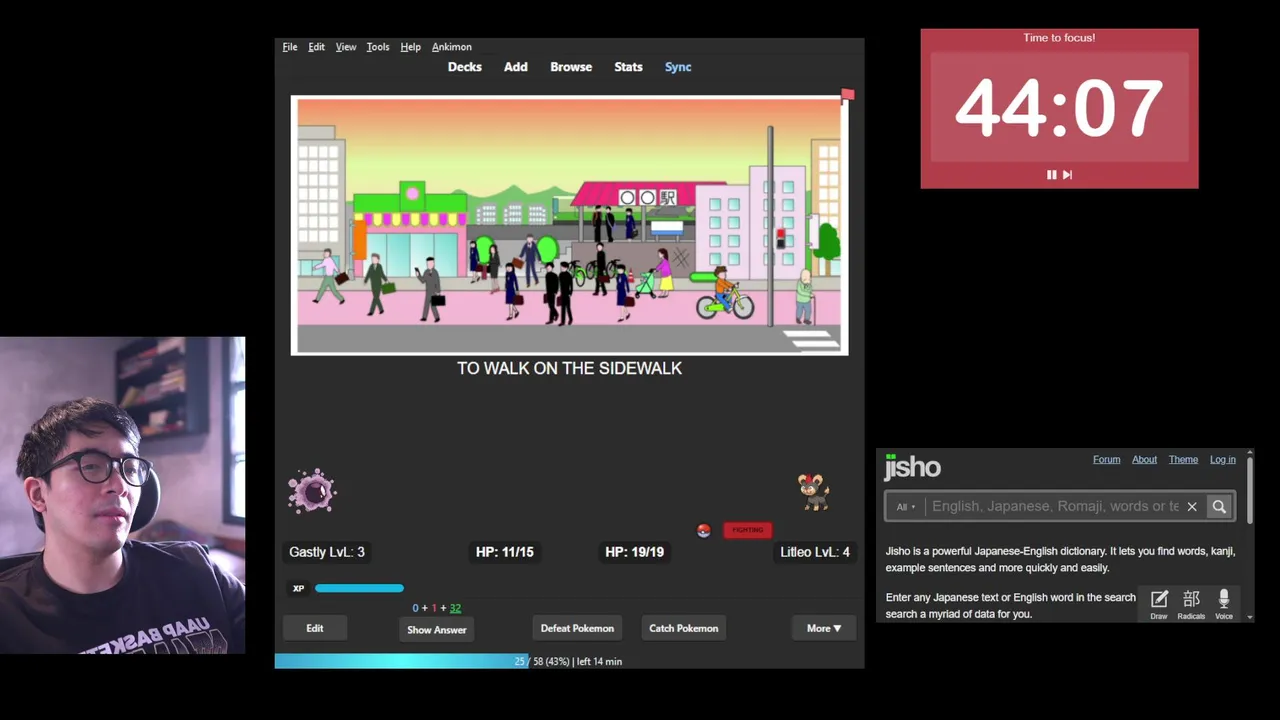The width and height of the screenshot is (1280, 720).
Task: Click the "Litleo LvL: 4" label
Action: point(815,552)
